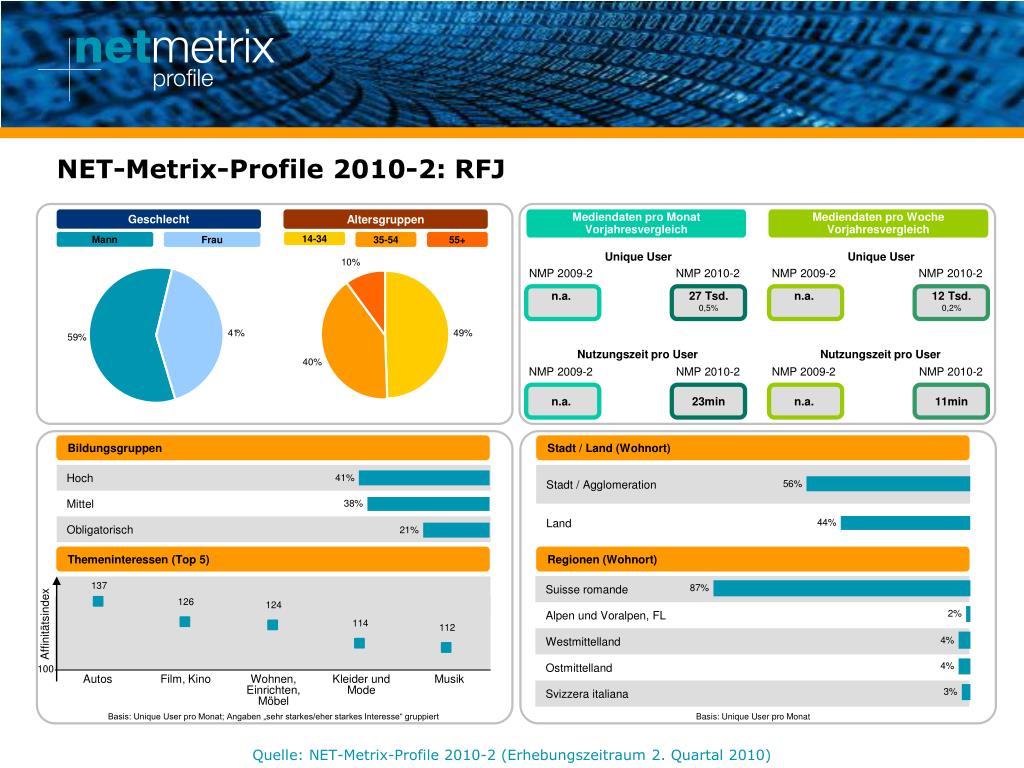Click the Film, Kino 126 marker
Viewport: 1024px width, 768px height.
(x=185, y=621)
